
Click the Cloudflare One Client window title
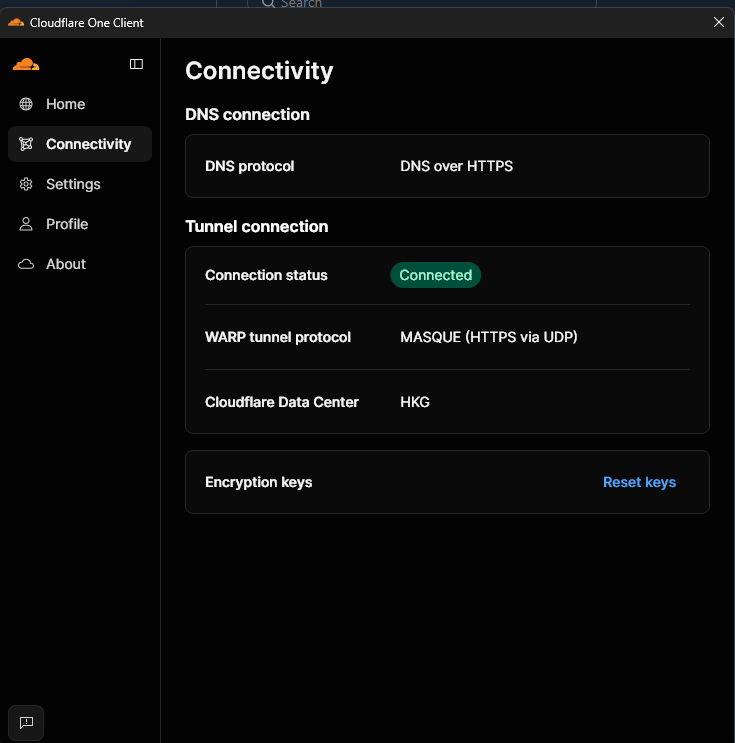[x=87, y=23]
